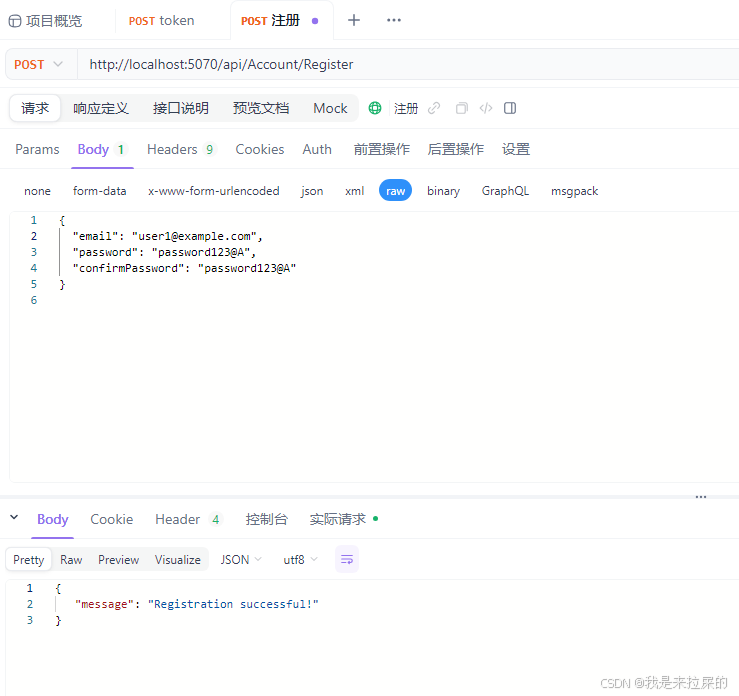Toggle the split panel layout icon
The width and height of the screenshot is (739, 696).
coord(509,108)
